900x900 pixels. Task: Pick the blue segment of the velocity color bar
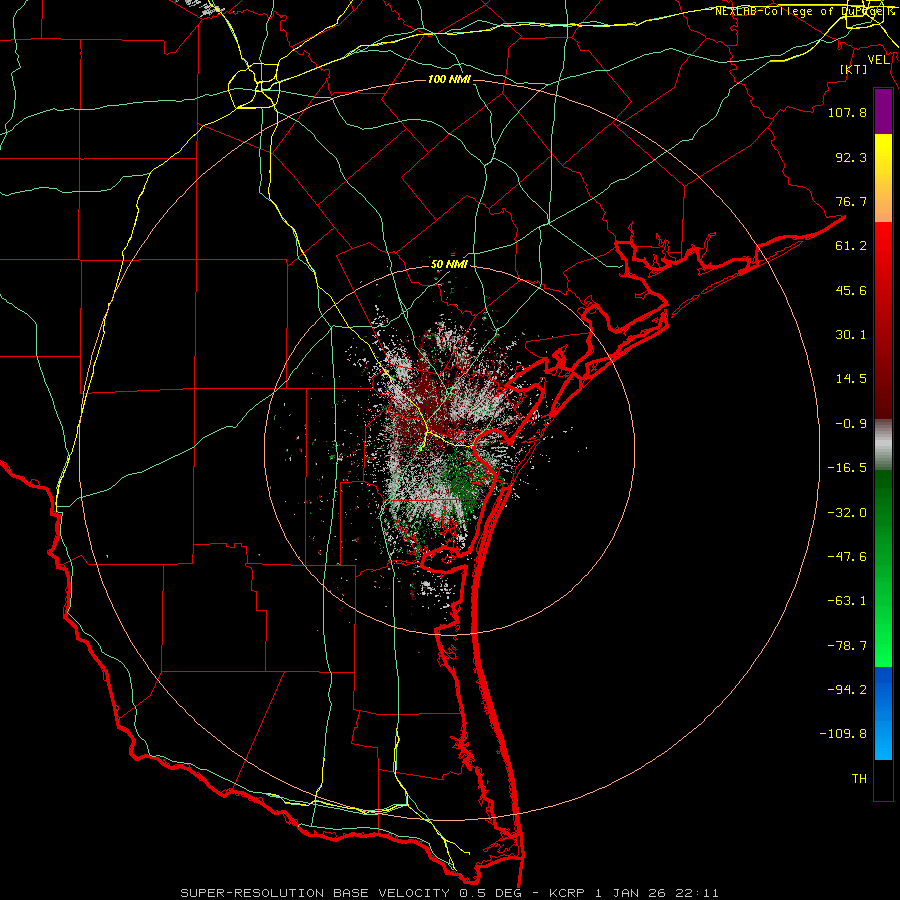[883, 713]
